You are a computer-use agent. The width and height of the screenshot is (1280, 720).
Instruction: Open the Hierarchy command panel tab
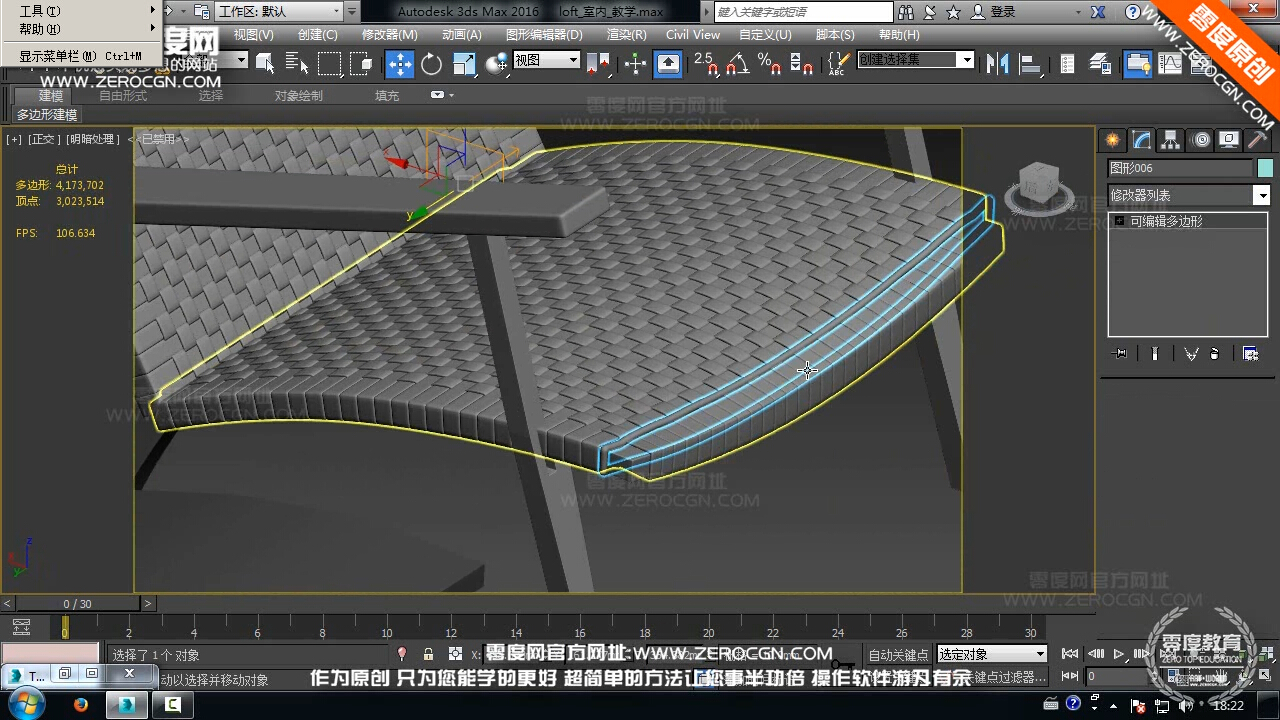click(1170, 140)
